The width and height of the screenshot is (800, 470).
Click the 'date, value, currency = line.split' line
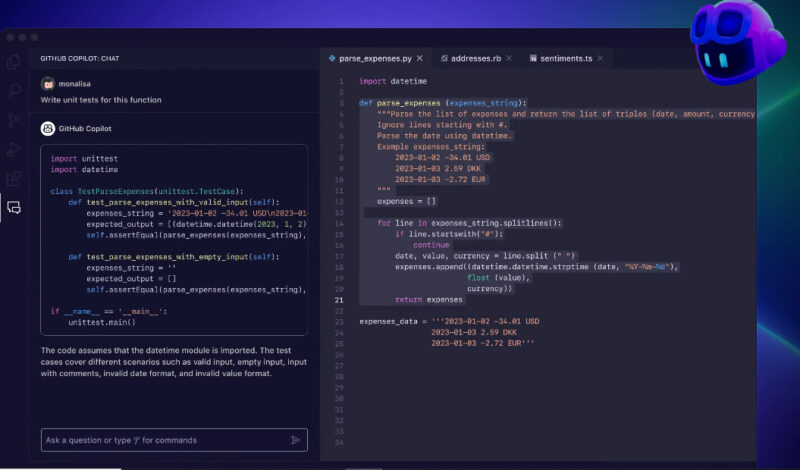(x=485, y=256)
